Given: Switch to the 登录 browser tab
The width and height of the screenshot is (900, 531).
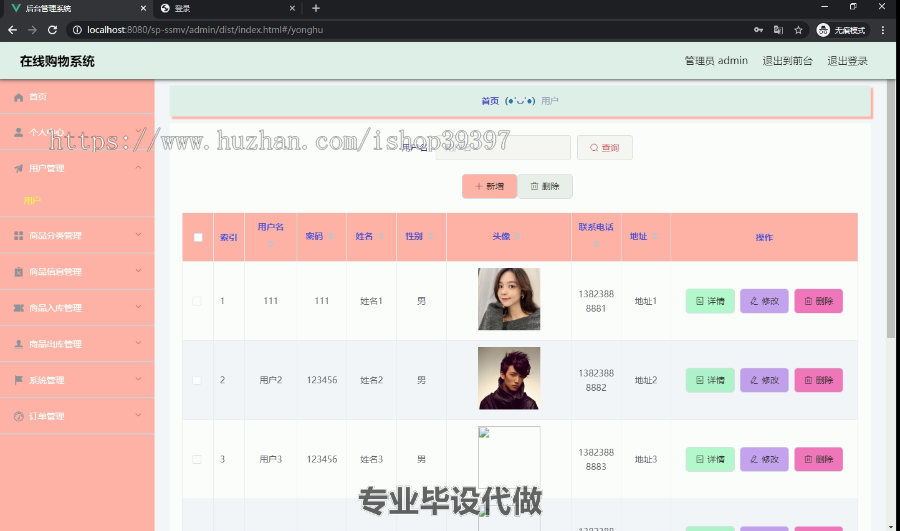Looking at the screenshot, I should tap(228, 8).
